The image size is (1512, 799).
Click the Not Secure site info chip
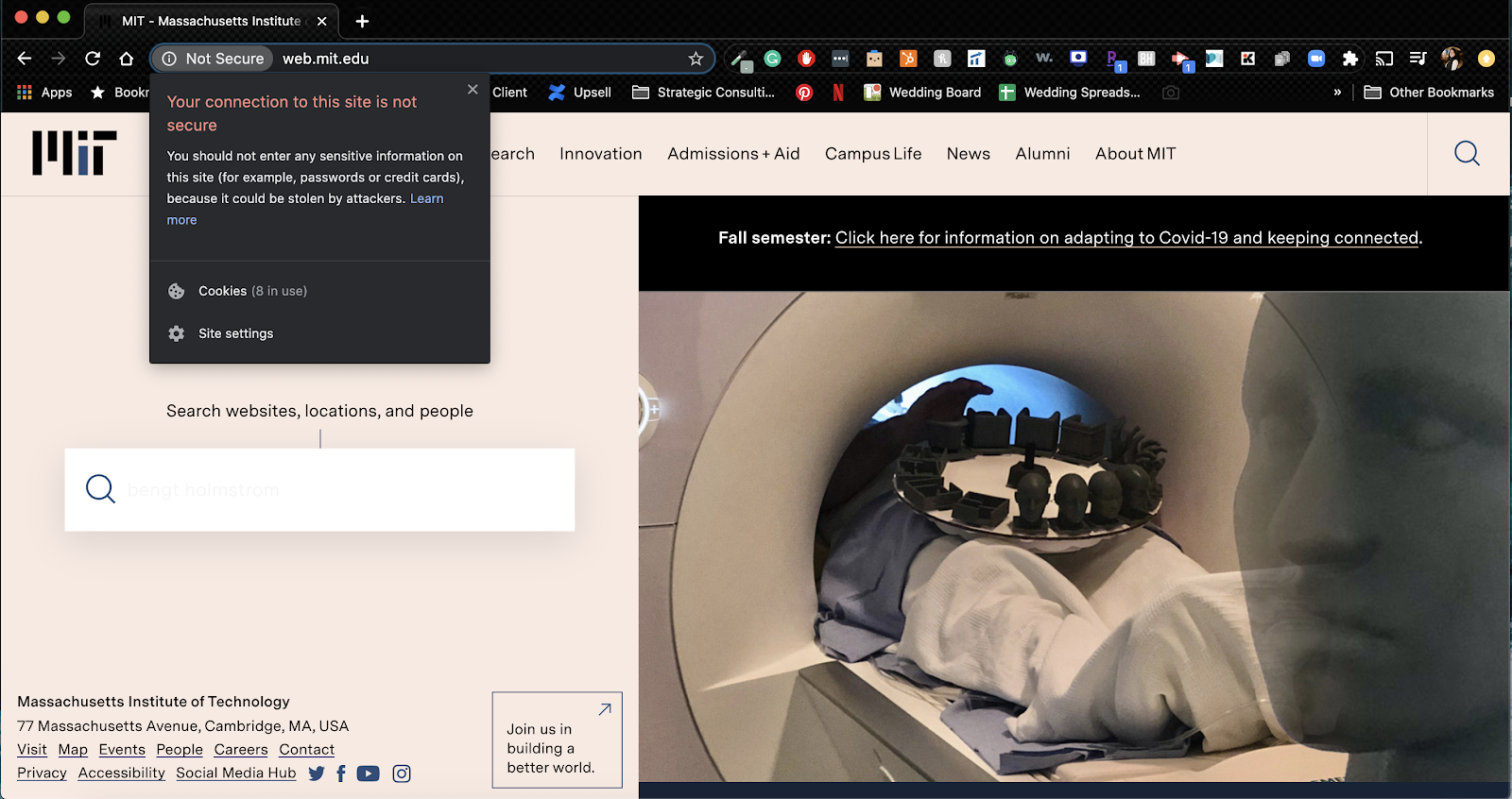click(x=213, y=59)
